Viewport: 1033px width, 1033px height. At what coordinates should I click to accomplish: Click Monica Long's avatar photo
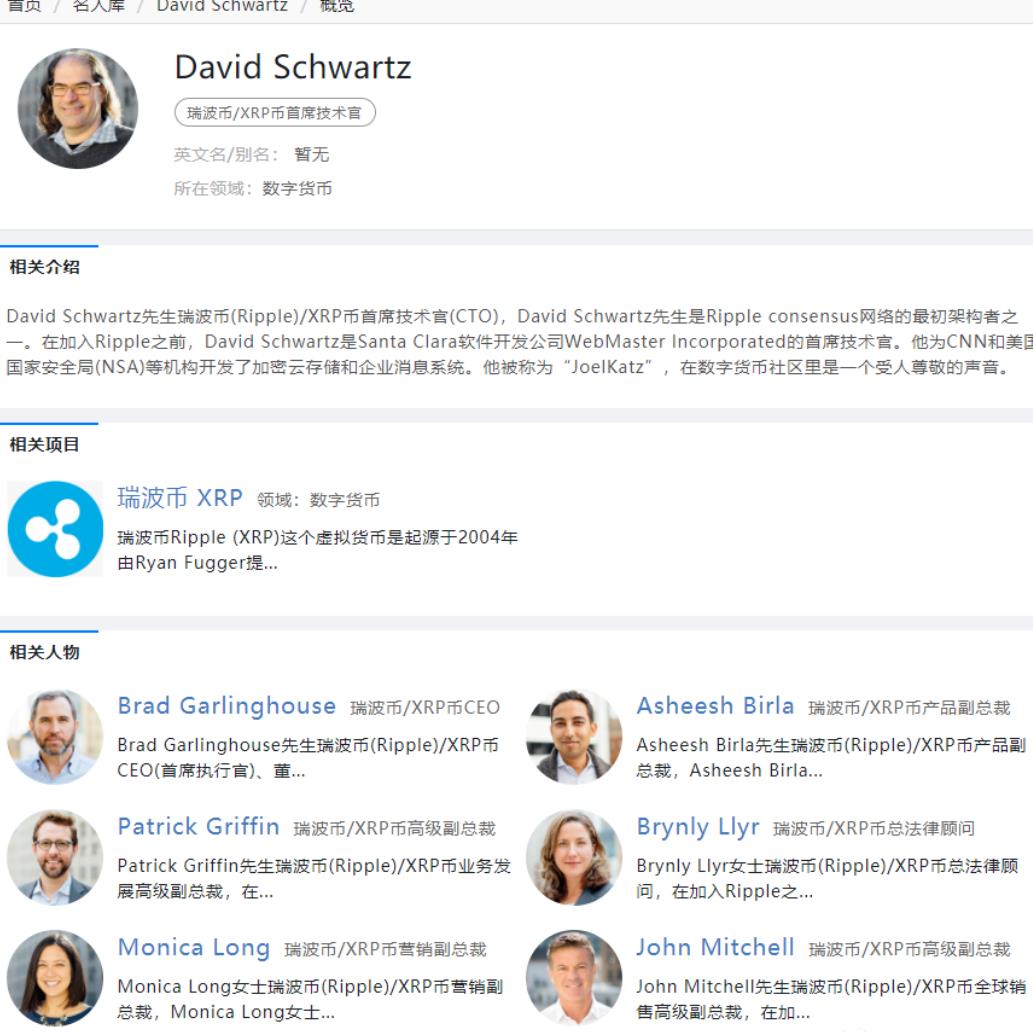point(55,978)
